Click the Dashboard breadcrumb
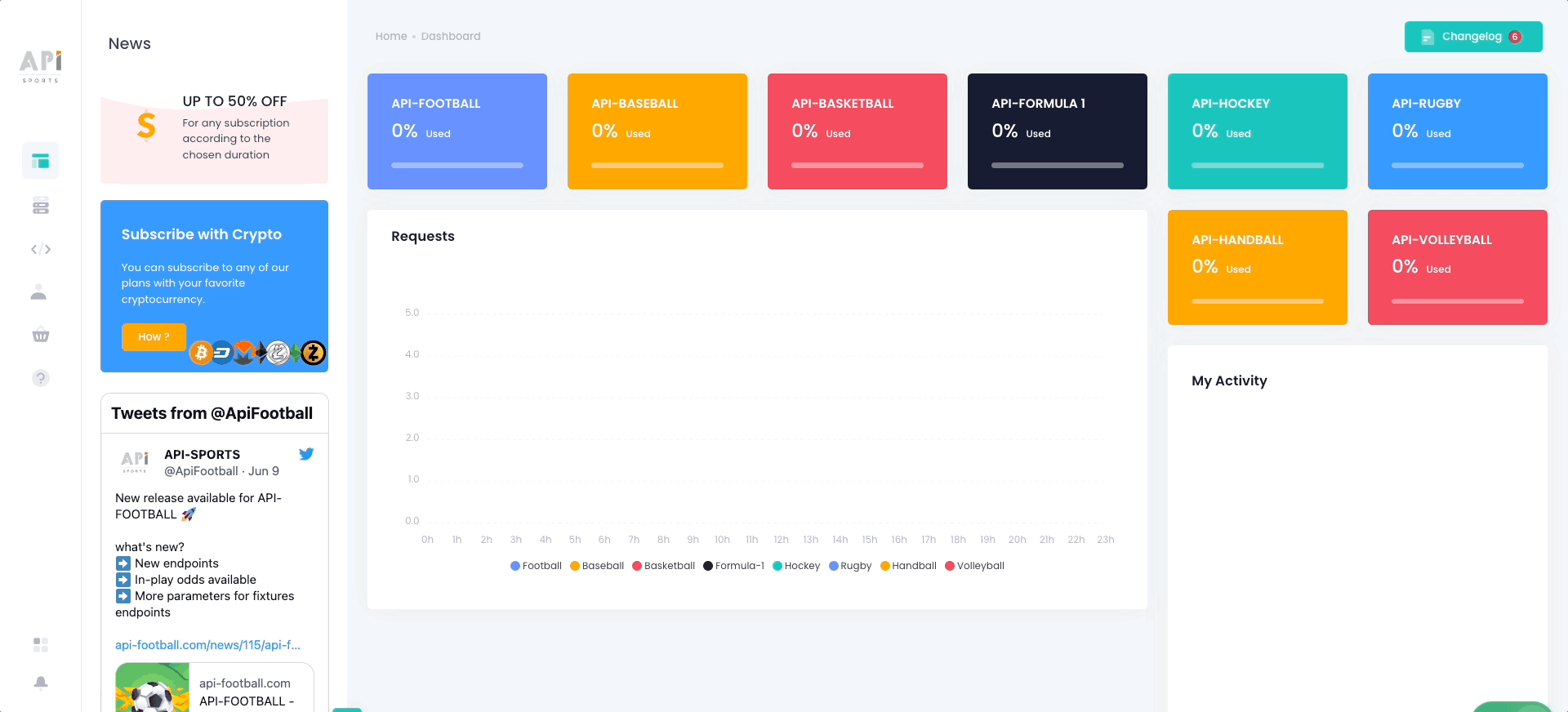This screenshot has width=1568, height=712. tap(451, 36)
